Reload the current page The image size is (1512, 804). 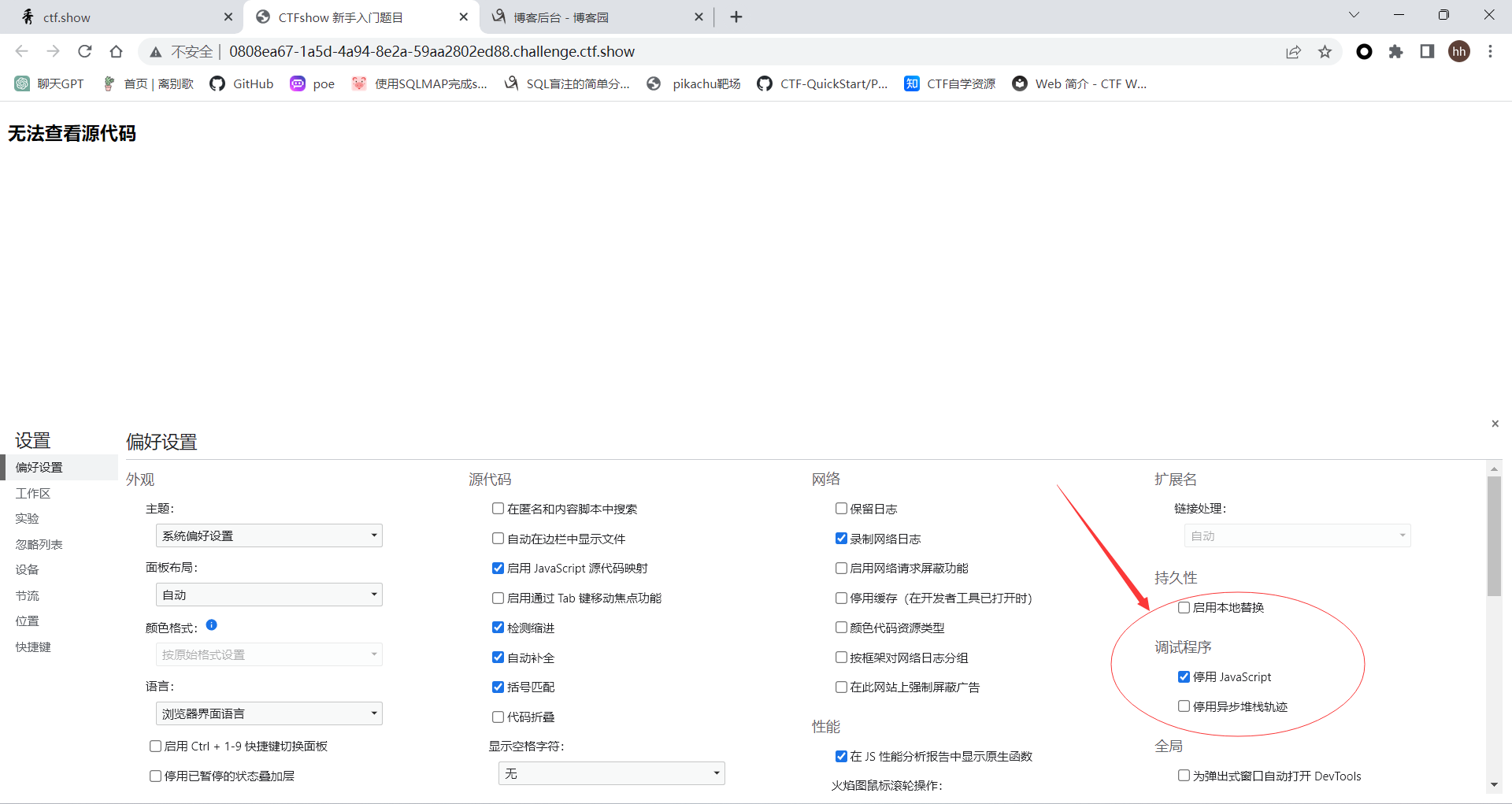(85, 51)
